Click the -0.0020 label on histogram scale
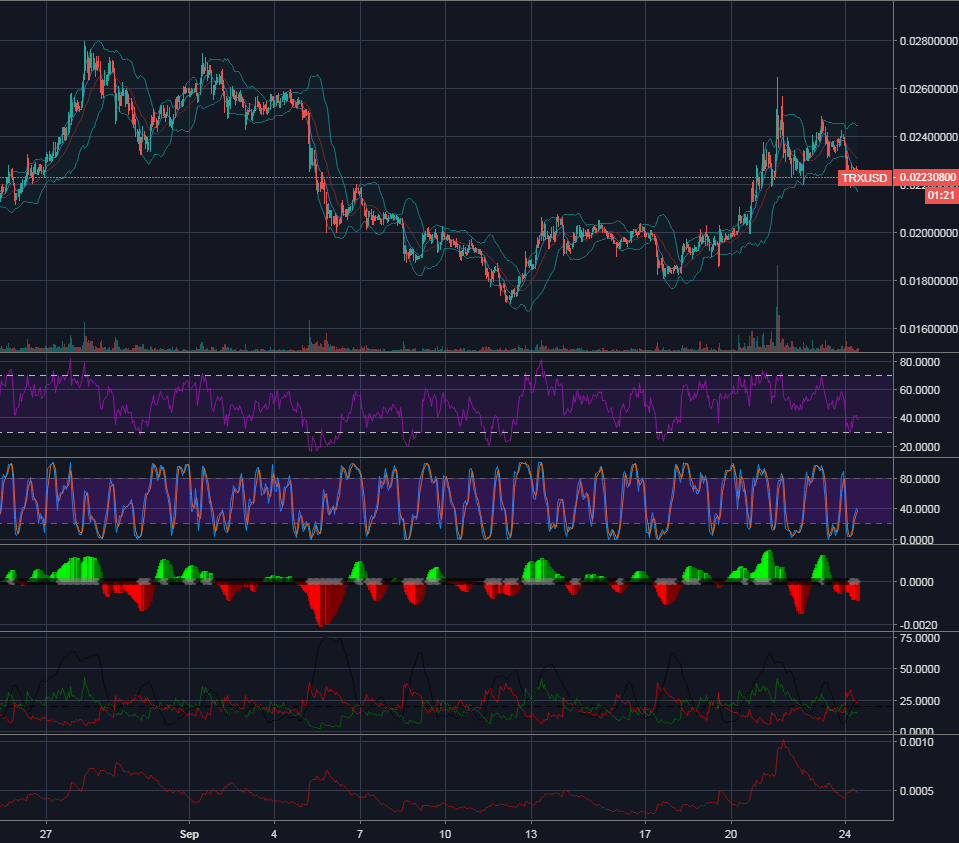This screenshot has width=959, height=843. [919, 625]
